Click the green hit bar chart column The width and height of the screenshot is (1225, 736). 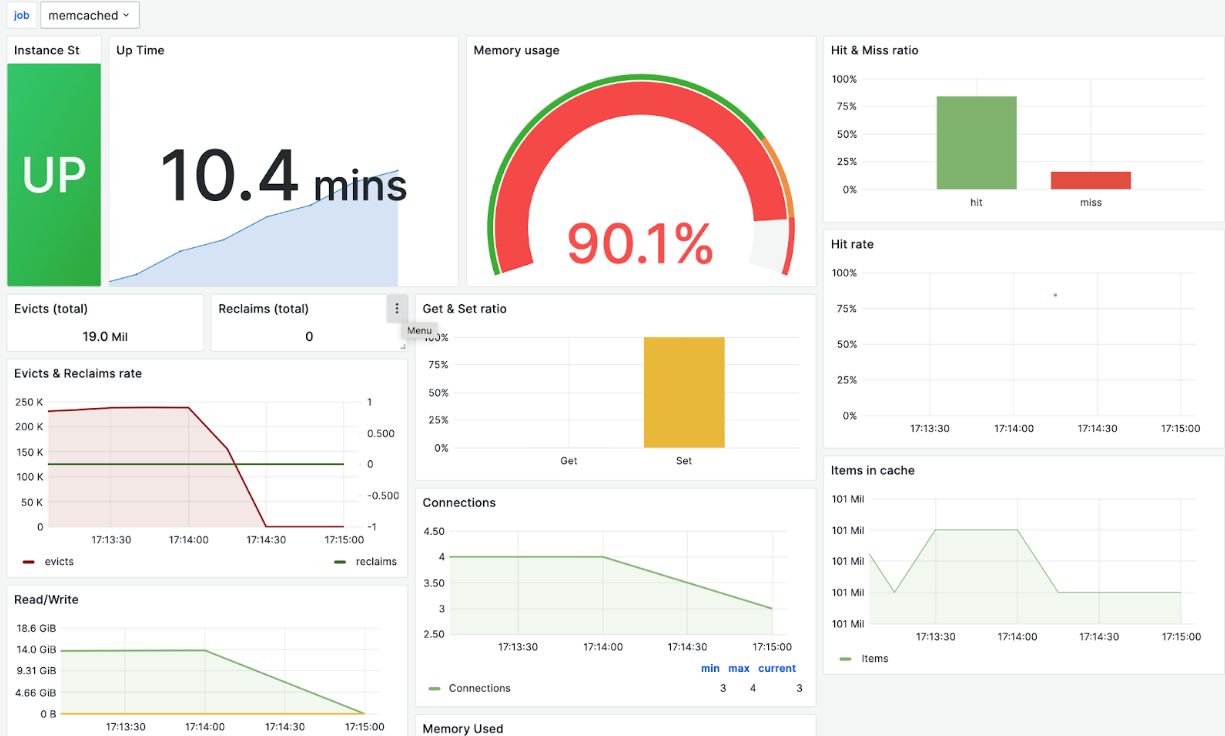click(975, 140)
